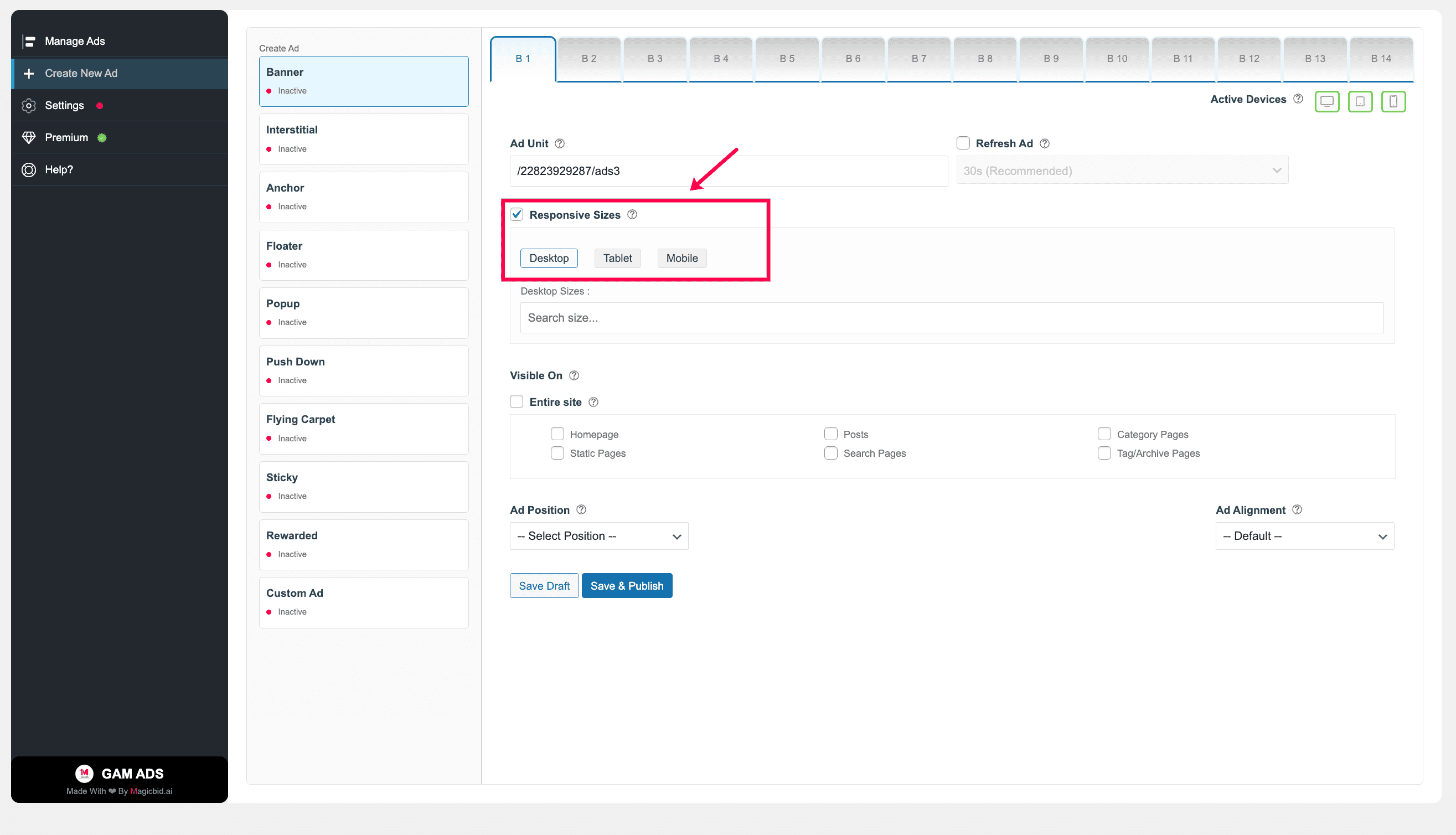
Task: Check the Static Pages checkbox
Action: click(557, 453)
